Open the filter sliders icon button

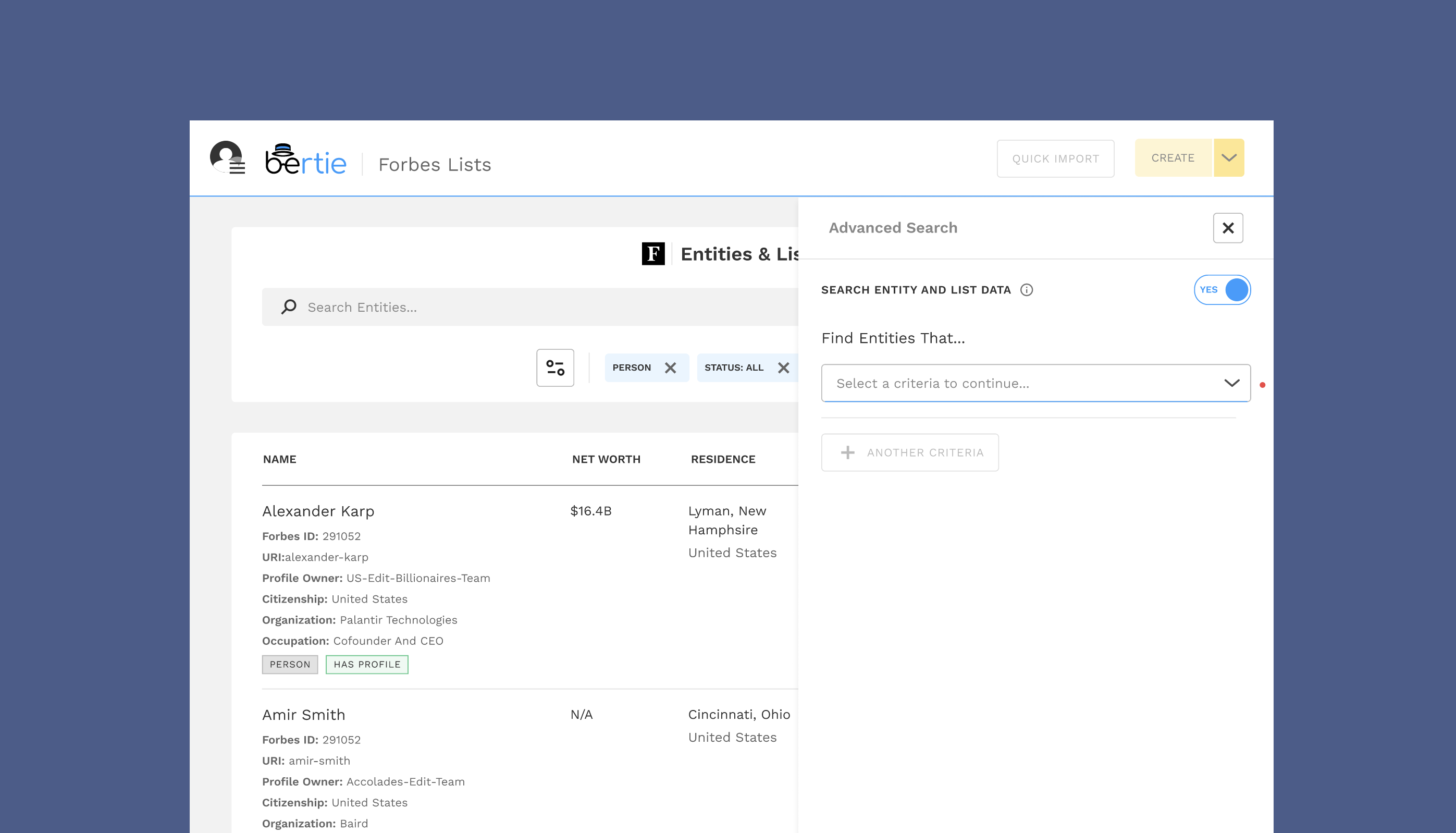click(554, 367)
